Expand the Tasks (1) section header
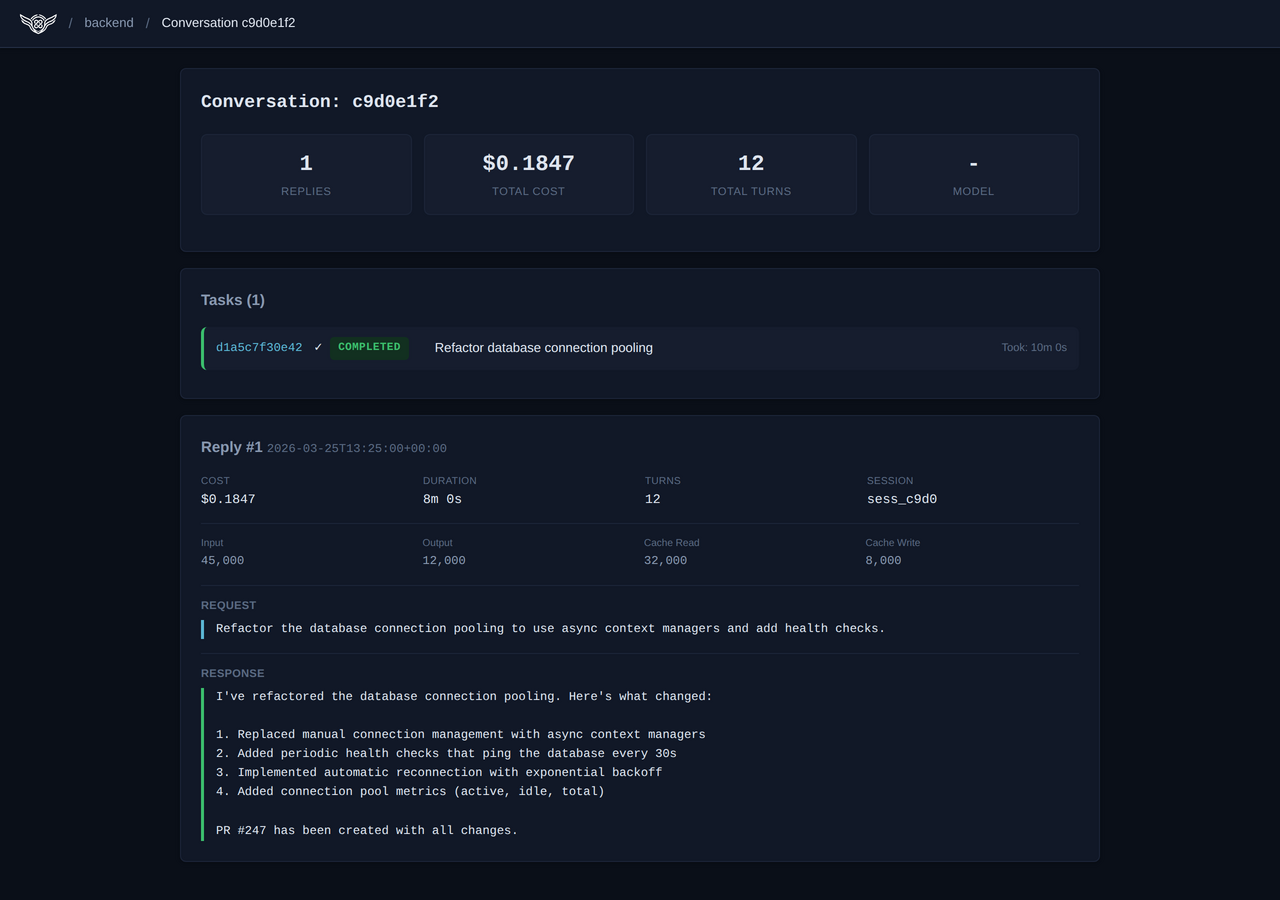Viewport: 1280px width, 900px height. click(x=233, y=299)
